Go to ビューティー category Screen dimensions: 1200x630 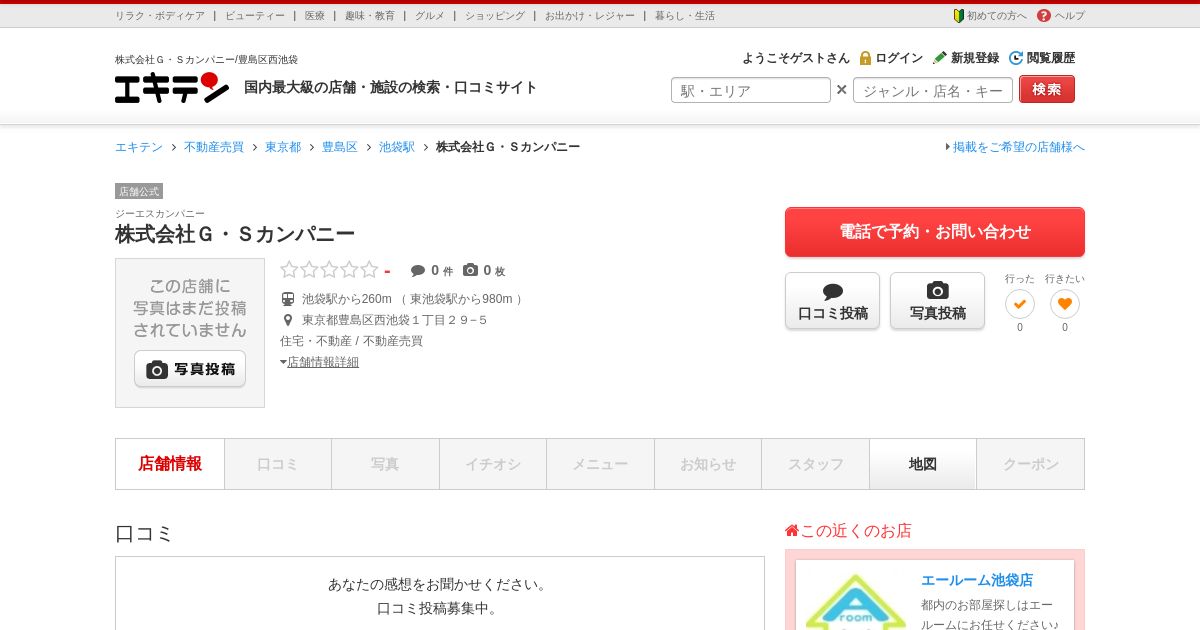click(x=255, y=16)
